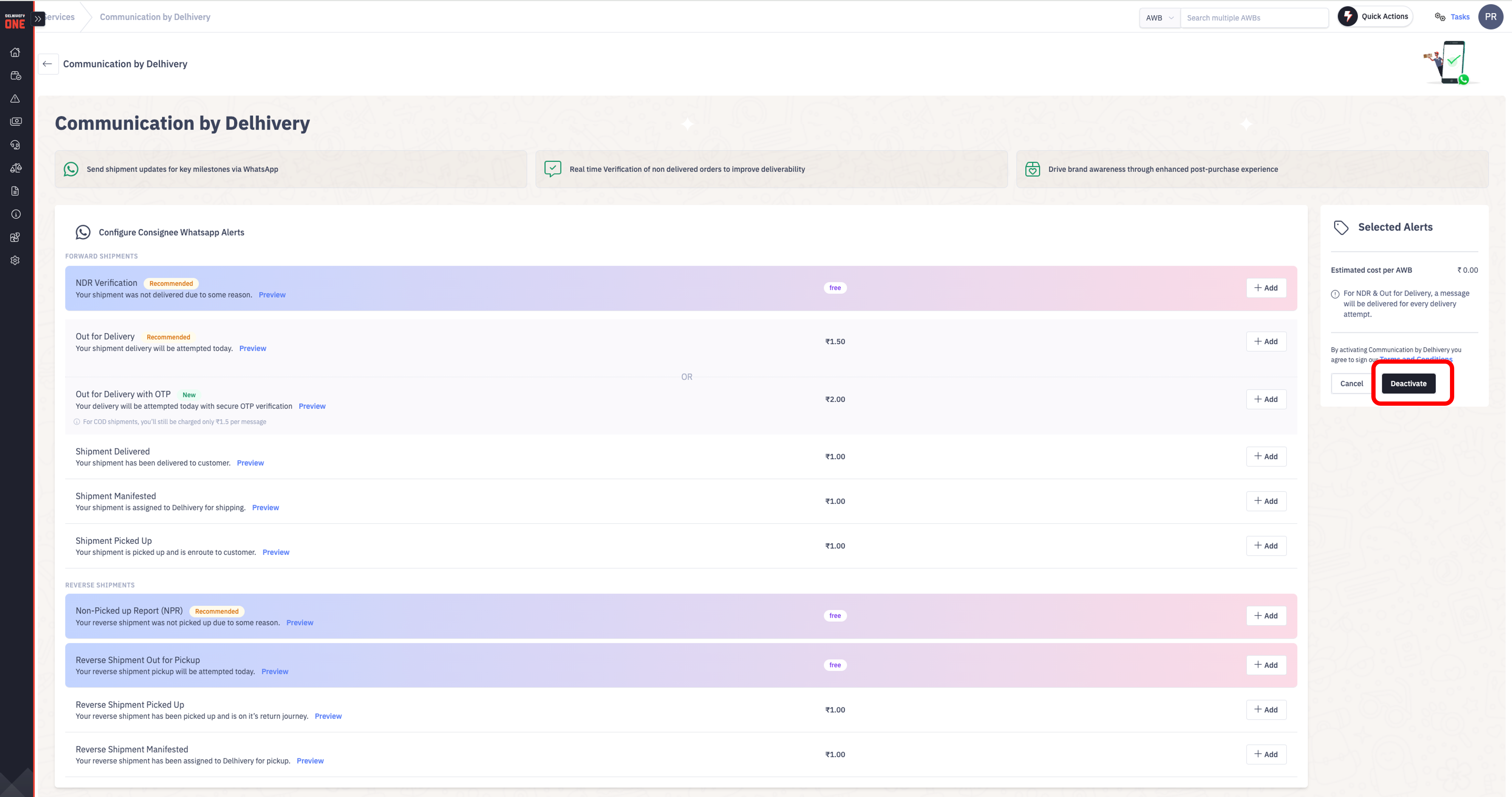Viewport: 1512px width, 797px height.
Task: Click the ₹2.00 price for OTP delivery
Action: (x=835, y=400)
